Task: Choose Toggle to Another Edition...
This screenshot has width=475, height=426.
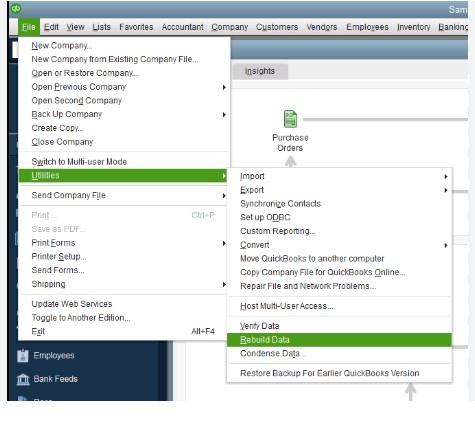Action: point(124,318)
